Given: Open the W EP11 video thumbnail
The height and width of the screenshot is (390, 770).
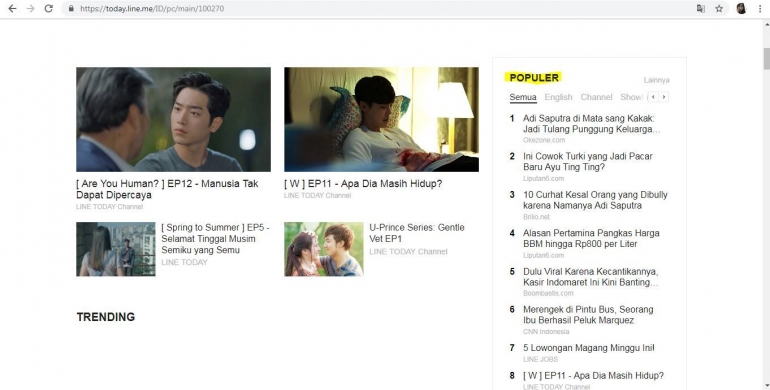Looking at the screenshot, I should click(x=381, y=119).
